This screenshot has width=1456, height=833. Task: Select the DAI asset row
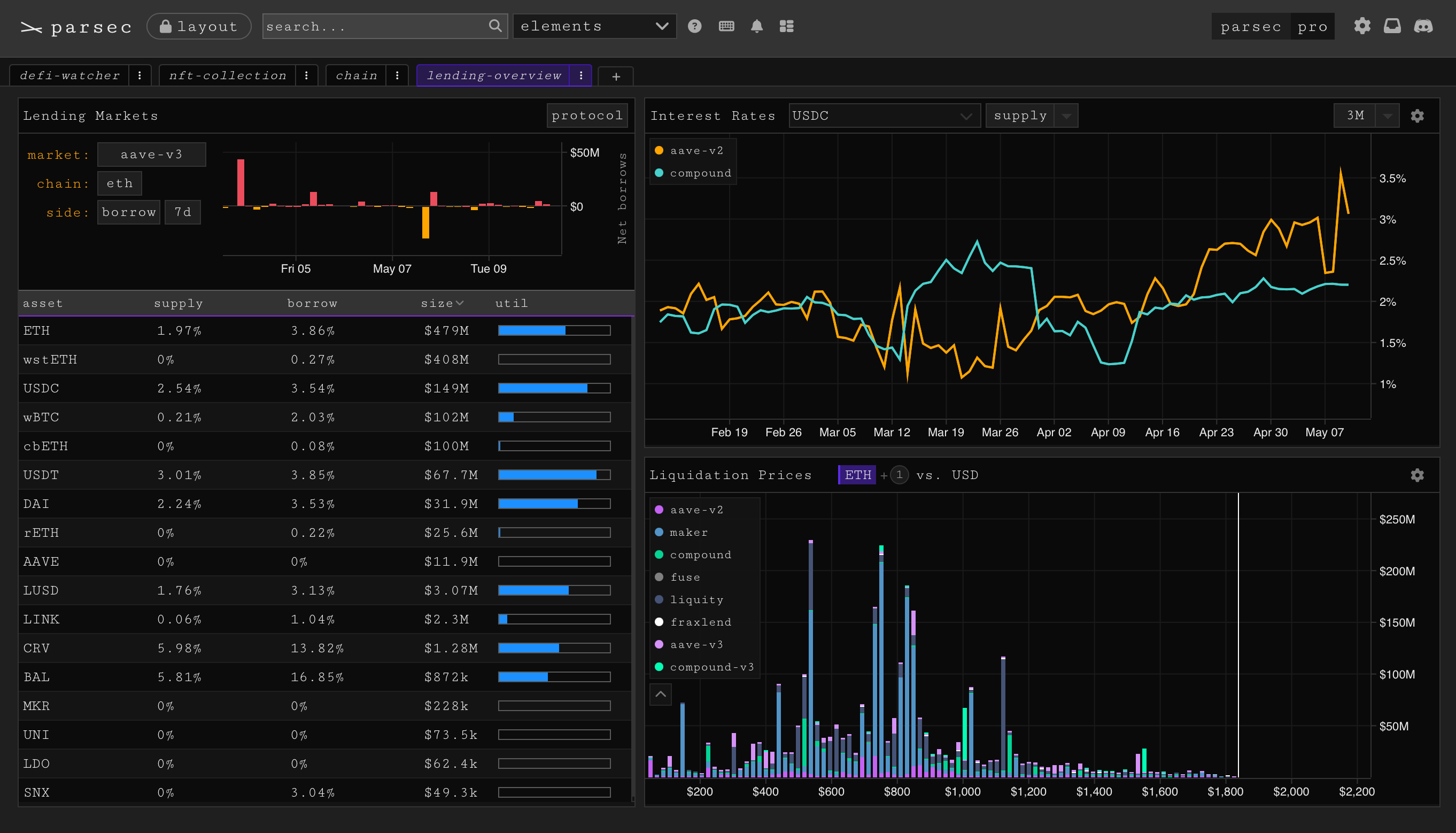pos(325,504)
